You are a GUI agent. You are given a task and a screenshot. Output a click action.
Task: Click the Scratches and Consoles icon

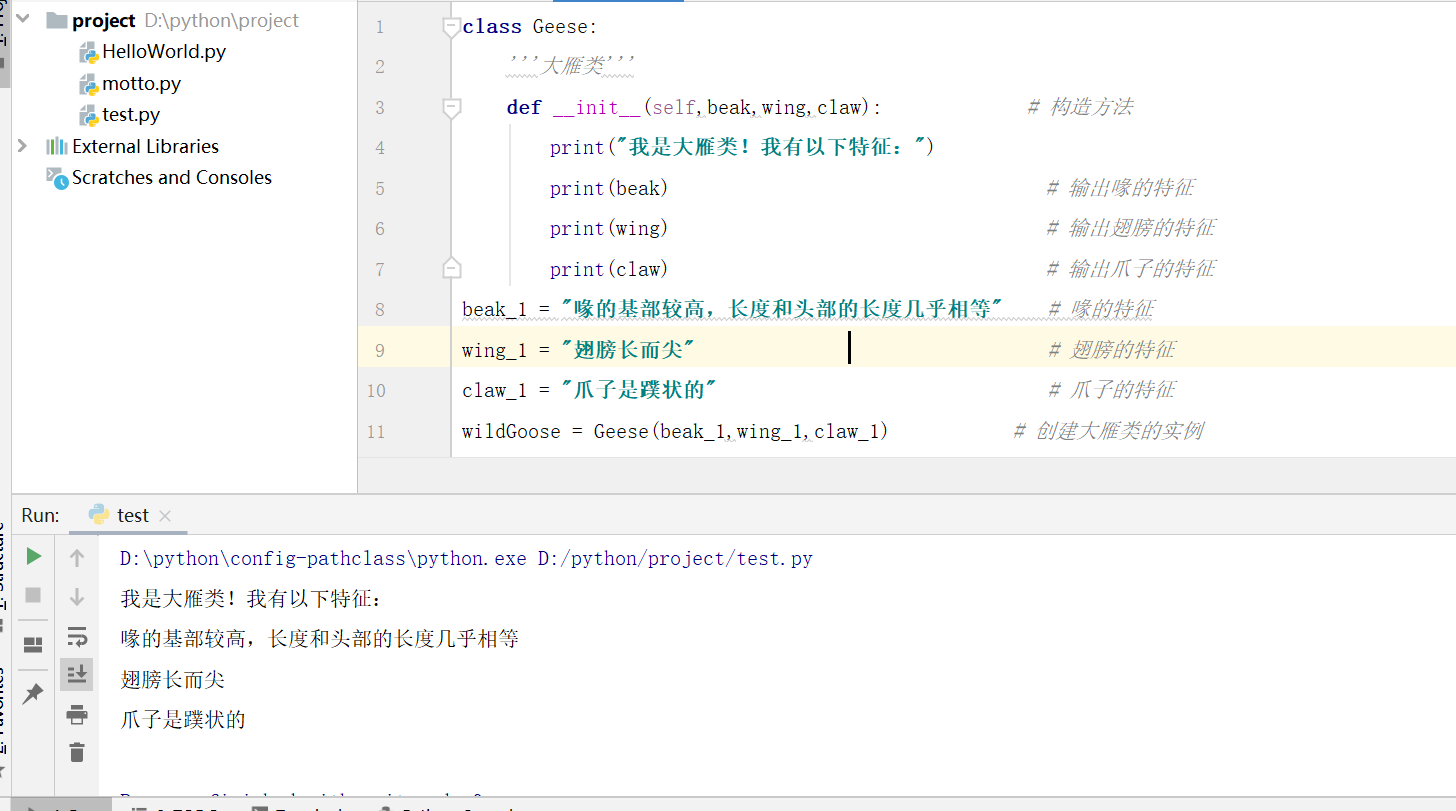57,178
